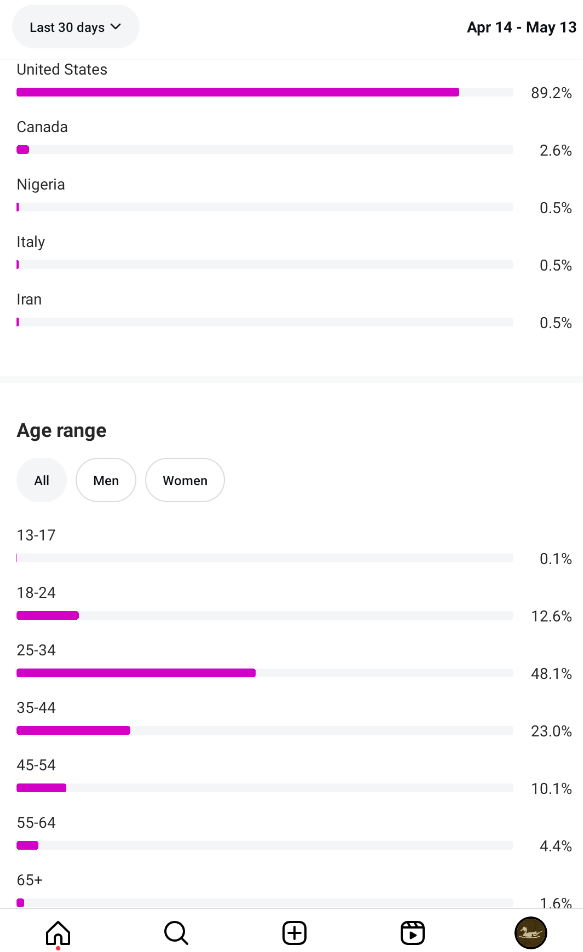The width and height of the screenshot is (583, 952).
Task: Click the 18-24 age group label
Action: [36, 593]
